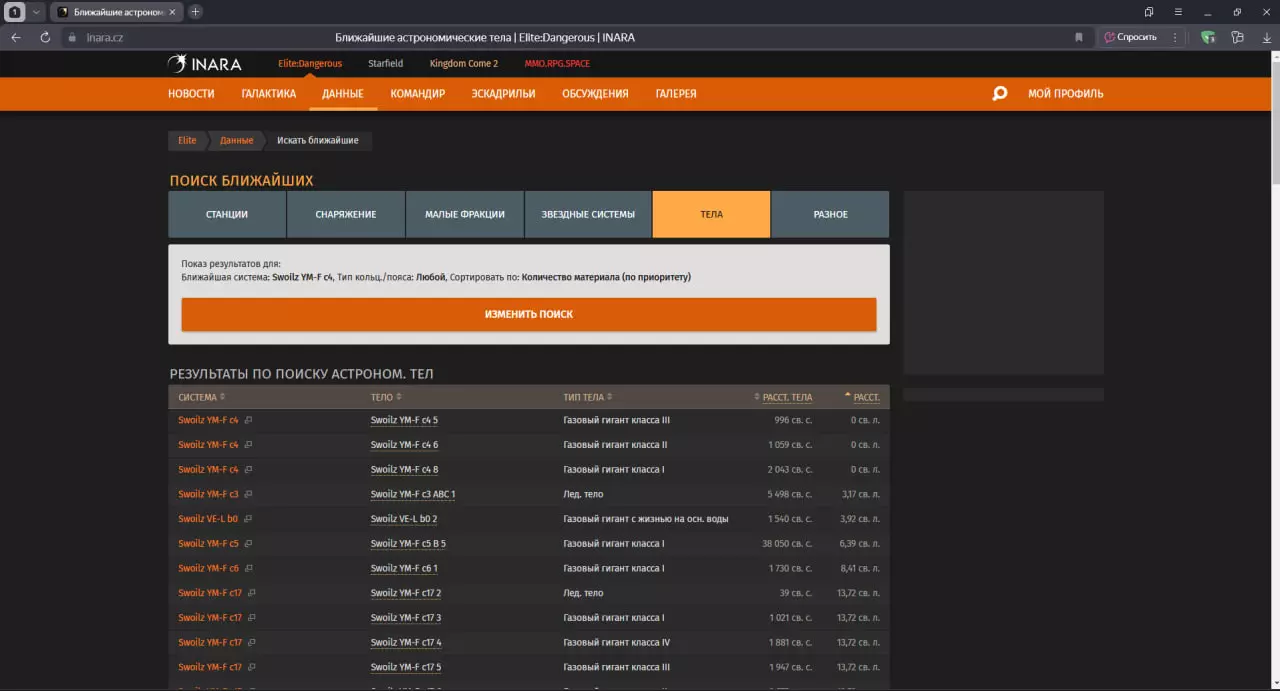This screenshot has width=1280, height=691.
Task: Click the INARA logo
Action: [x=205, y=64]
